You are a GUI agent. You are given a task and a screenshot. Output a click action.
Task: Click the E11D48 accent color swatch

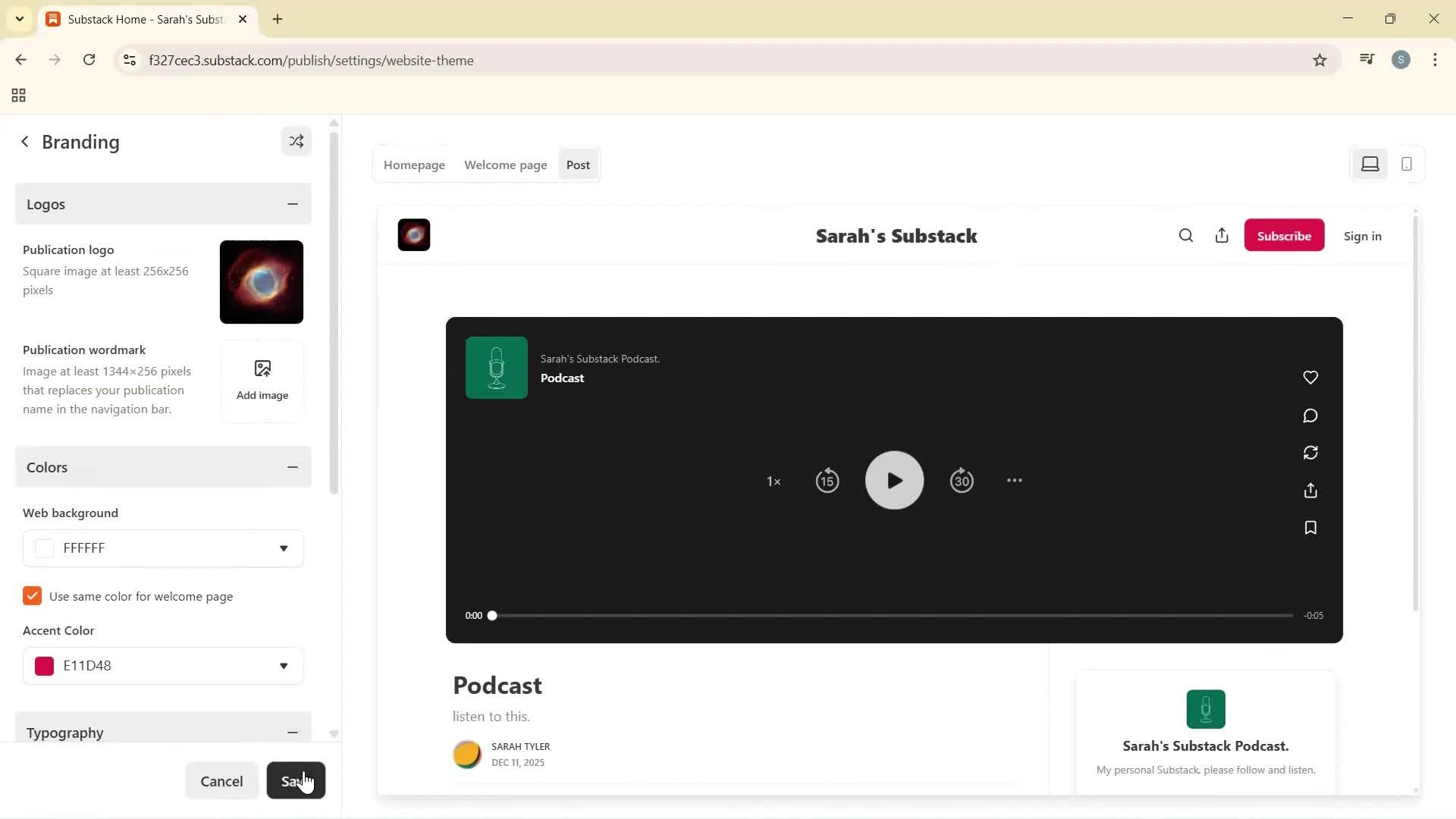[45, 666]
